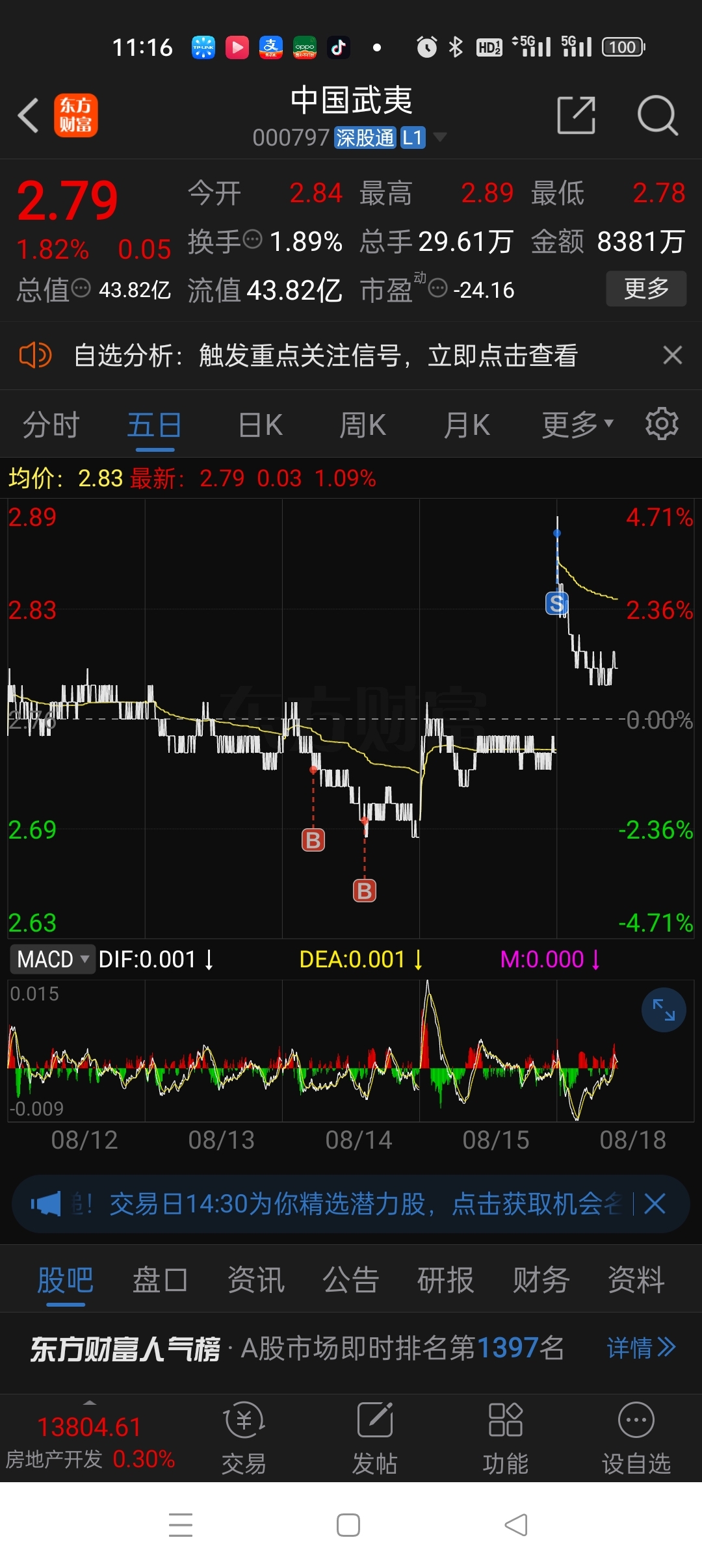Open the 资料 tab
This screenshot has height=1568, width=702.
click(x=636, y=1281)
